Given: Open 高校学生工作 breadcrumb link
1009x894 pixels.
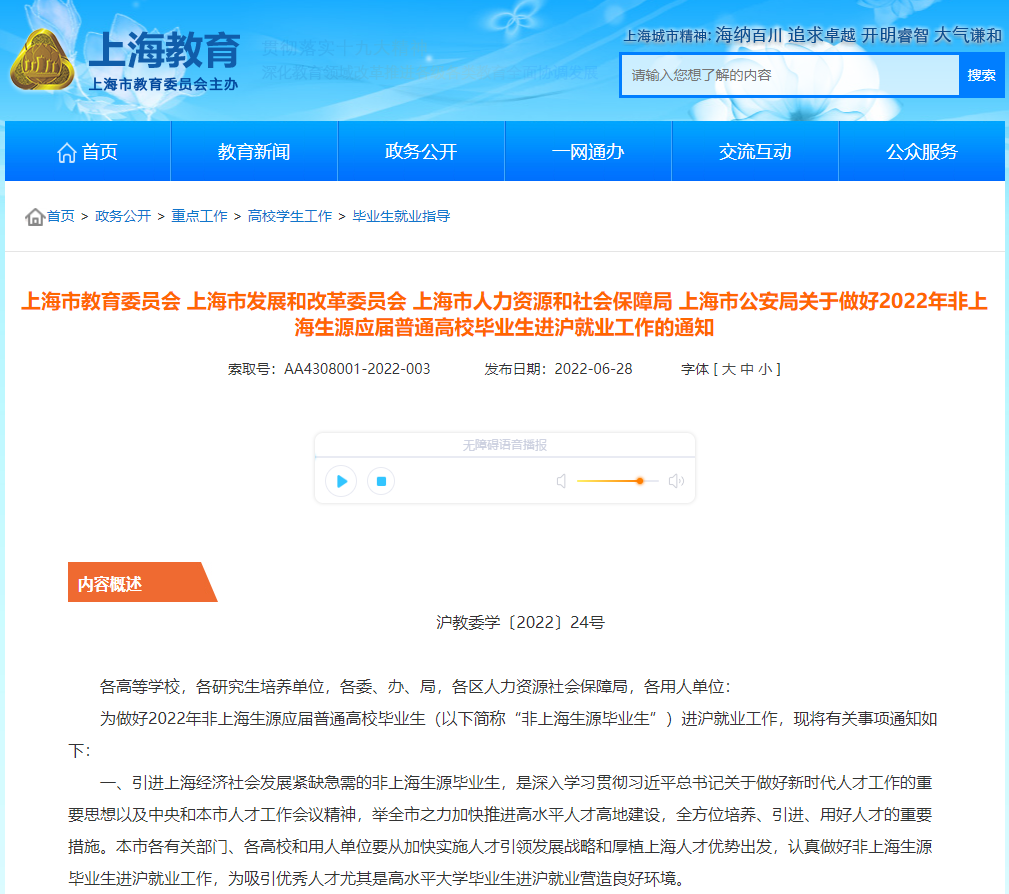Looking at the screenshot, I should pyautogui.click(x=290, y=216).
